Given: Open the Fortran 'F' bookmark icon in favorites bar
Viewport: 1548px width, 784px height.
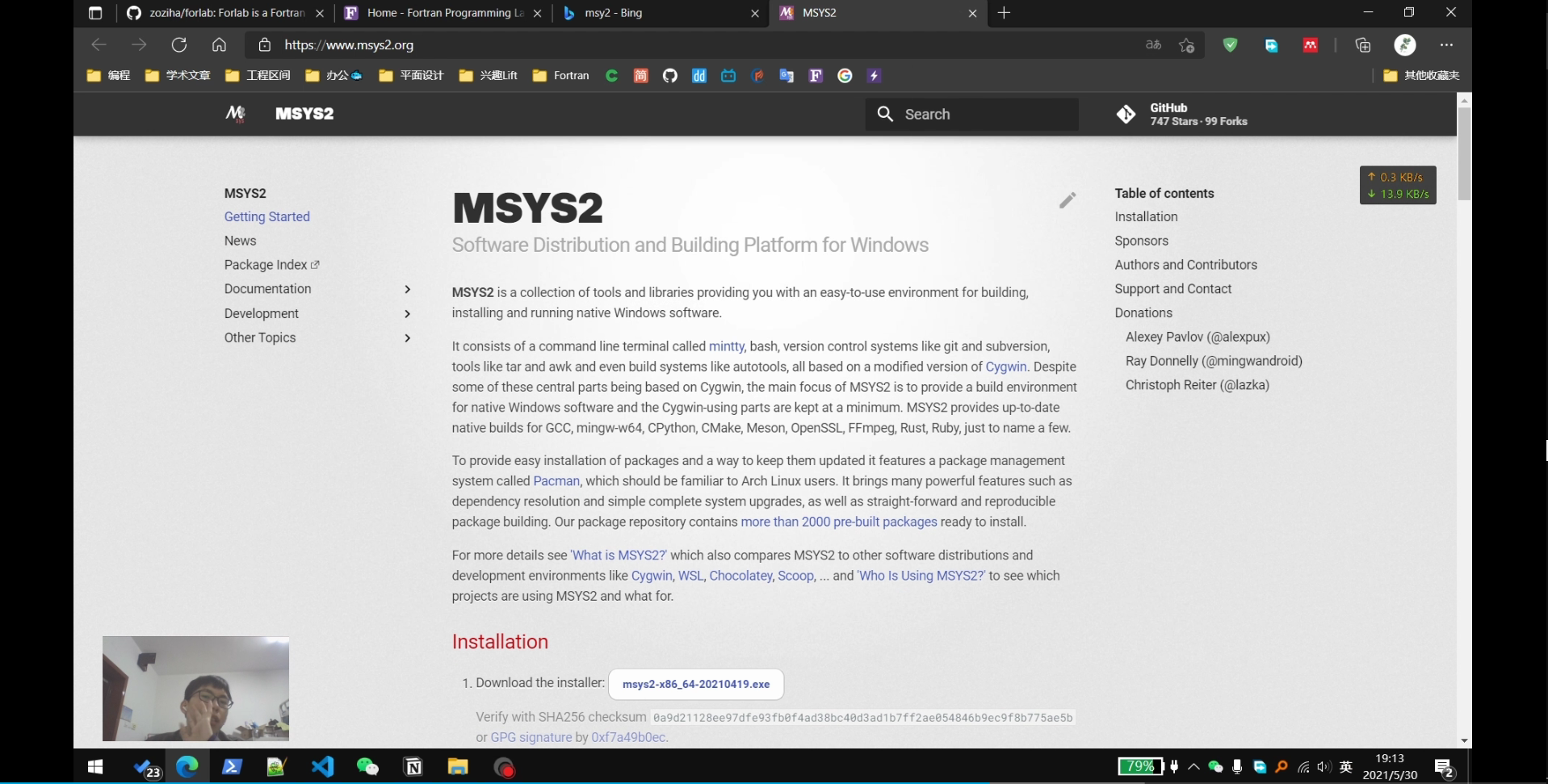Looking at the screenshot, I should coord(816,76).
